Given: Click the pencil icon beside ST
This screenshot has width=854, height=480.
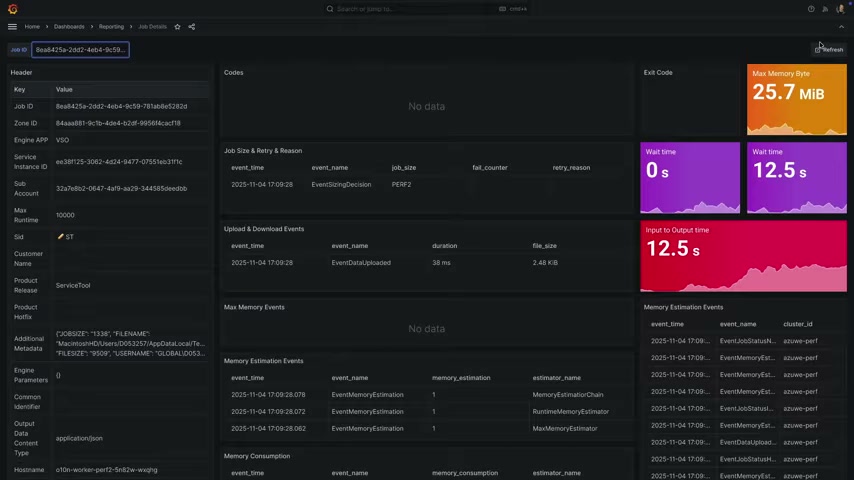Looking at the screenshot, I should click(60, 236).
